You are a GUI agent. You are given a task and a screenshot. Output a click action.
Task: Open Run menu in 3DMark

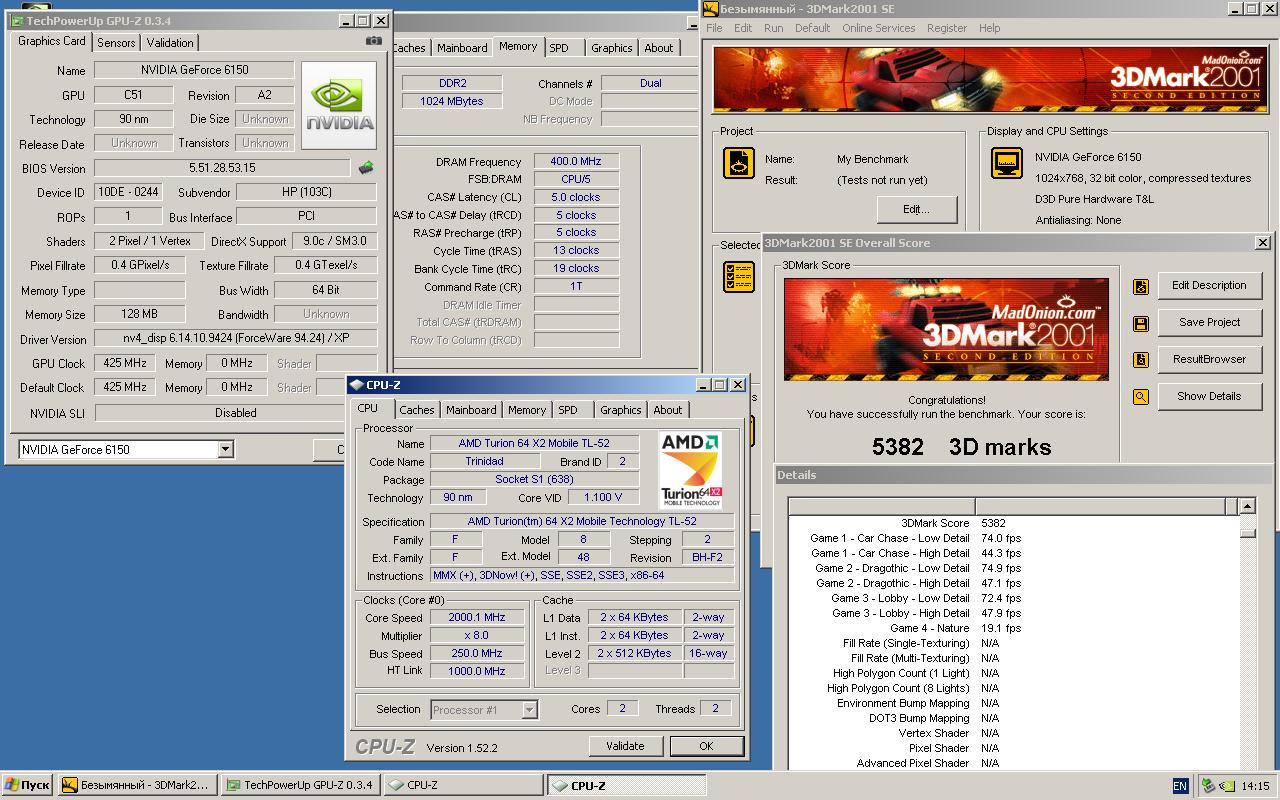[774, 28]
